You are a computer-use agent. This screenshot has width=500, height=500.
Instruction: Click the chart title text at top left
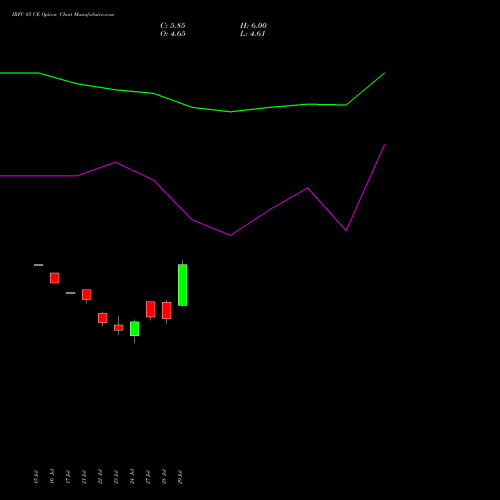63,15
